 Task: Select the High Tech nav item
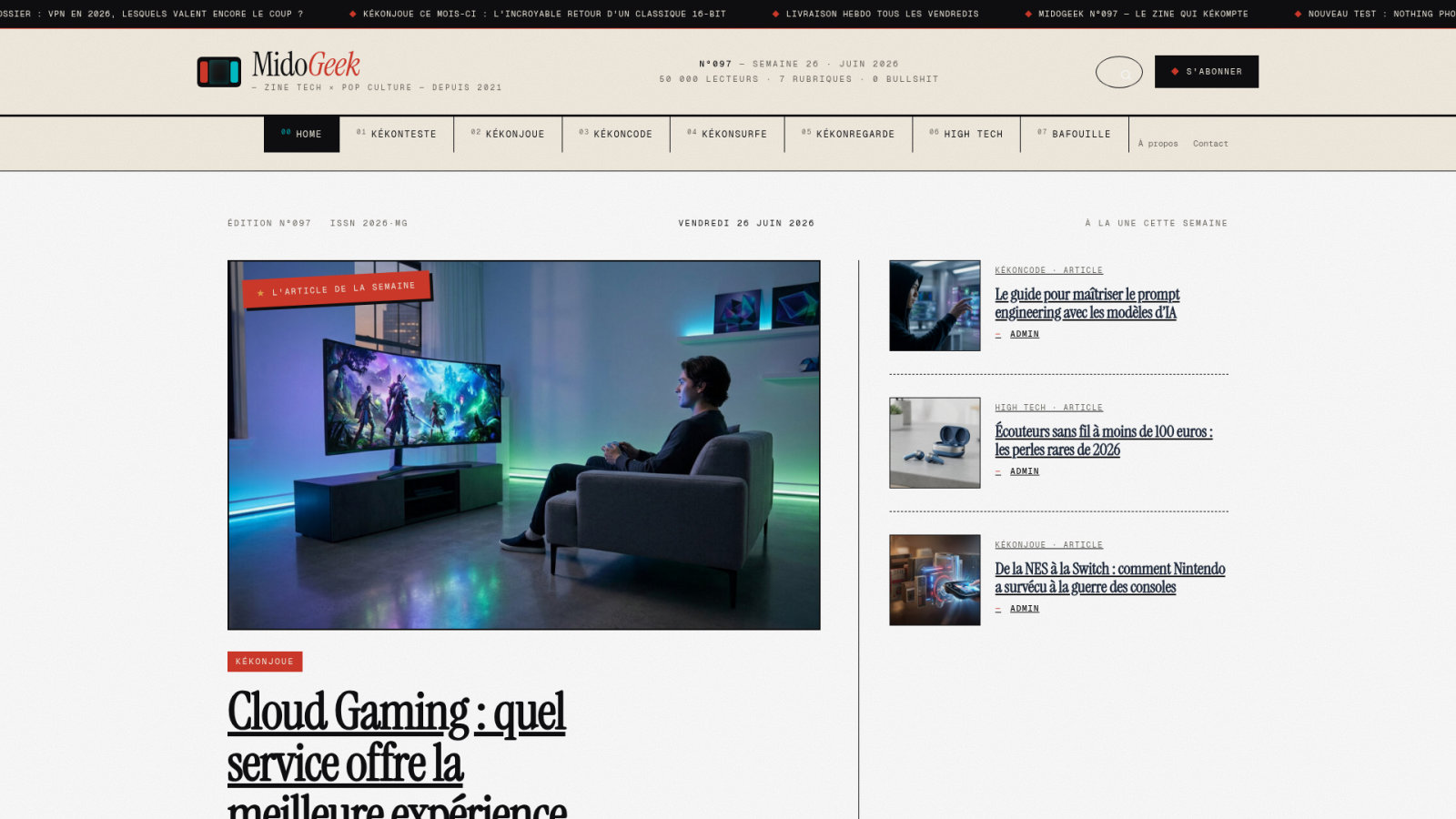click(x=966, y=134)
